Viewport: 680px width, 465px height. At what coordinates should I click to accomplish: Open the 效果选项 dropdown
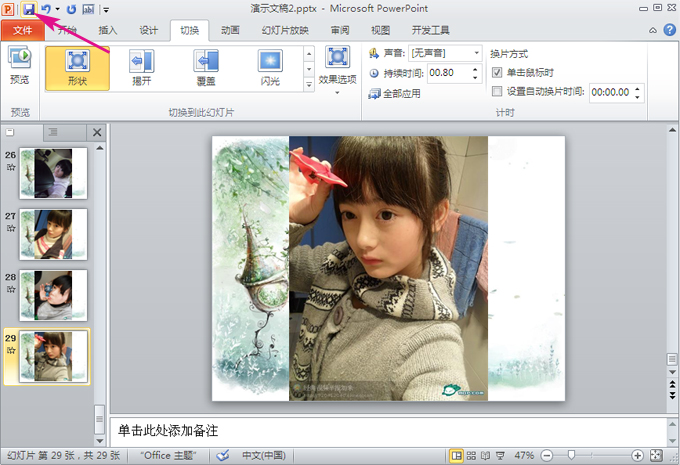[337, 70]
